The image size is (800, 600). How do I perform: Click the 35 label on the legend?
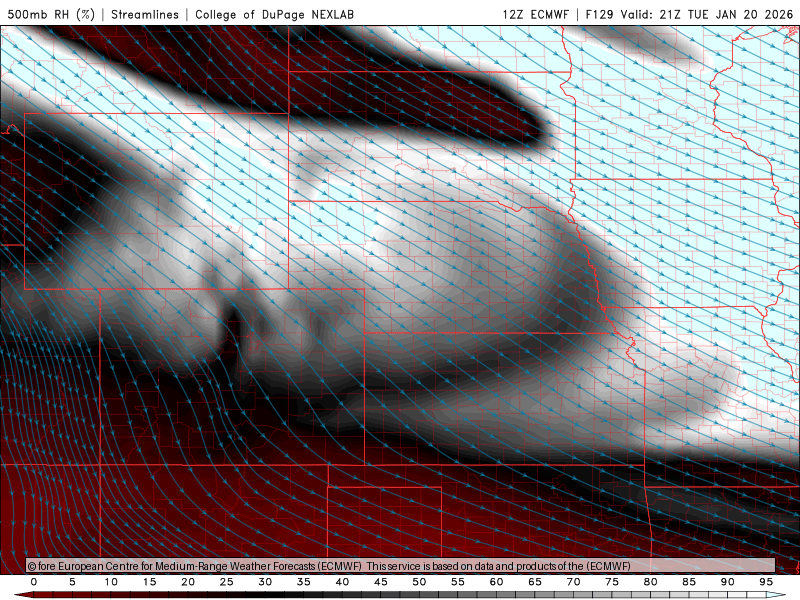click(304, 582)
